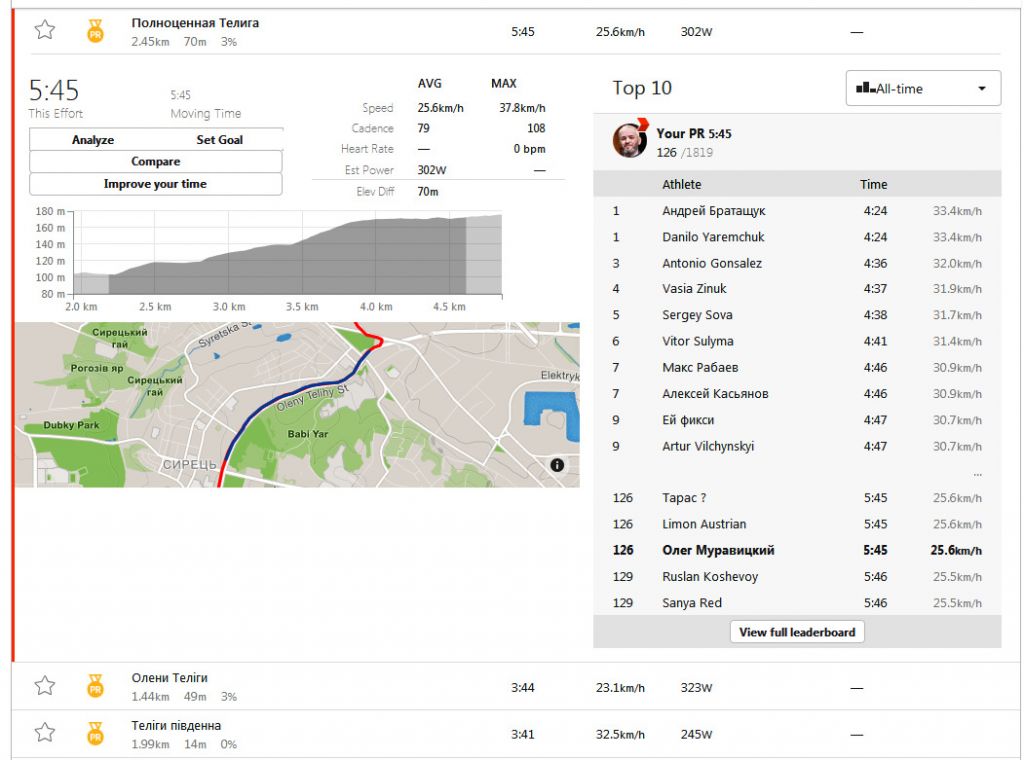Click PR medal icon for Теліги південна

click(95, 734)
